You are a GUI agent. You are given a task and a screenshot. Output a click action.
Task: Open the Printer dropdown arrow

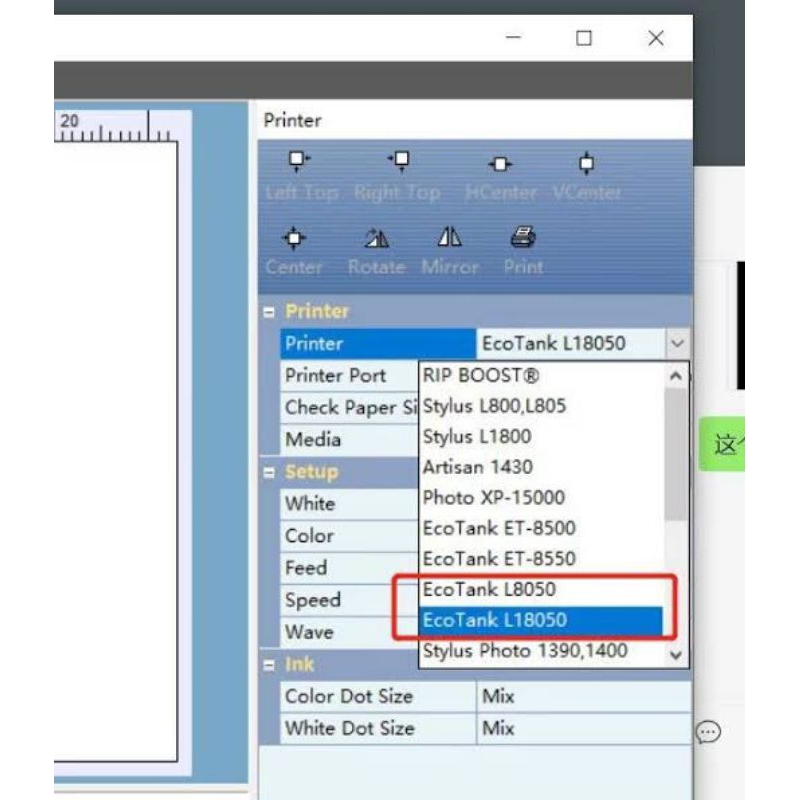point(678,343)
